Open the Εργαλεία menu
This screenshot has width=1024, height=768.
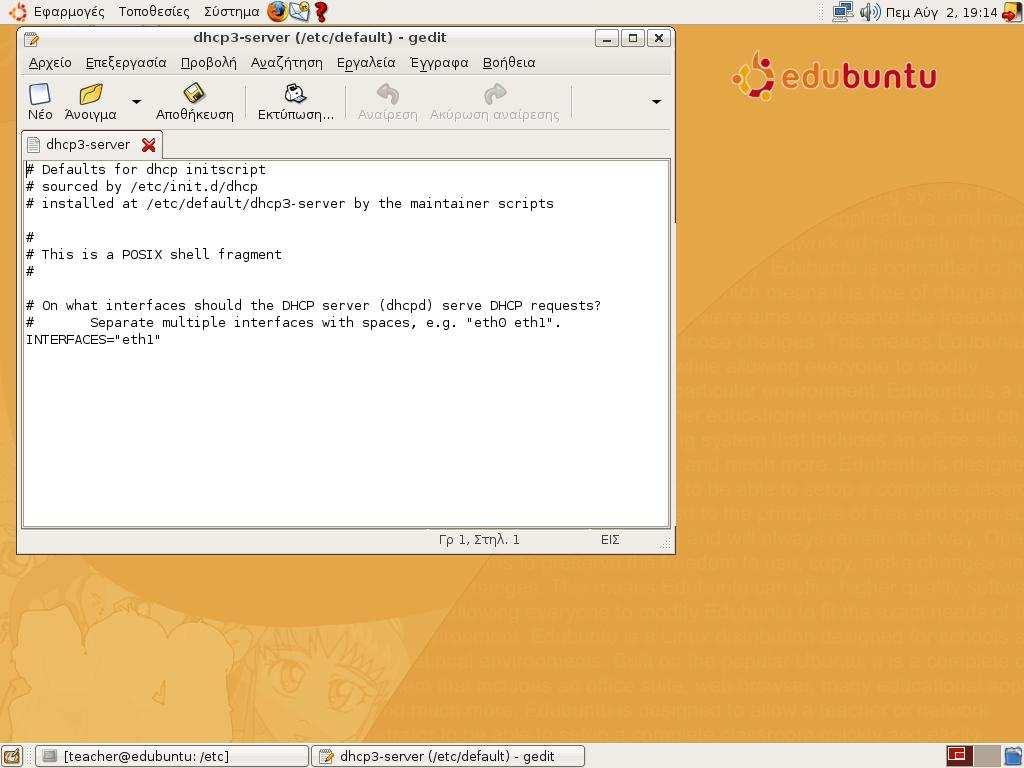[366, 63]
